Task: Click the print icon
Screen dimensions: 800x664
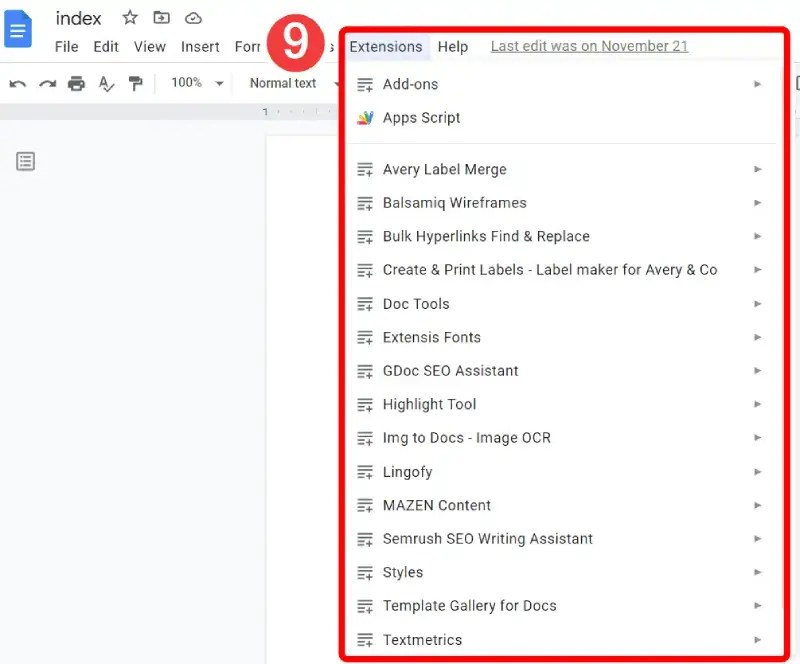Action: pos(77,83)
